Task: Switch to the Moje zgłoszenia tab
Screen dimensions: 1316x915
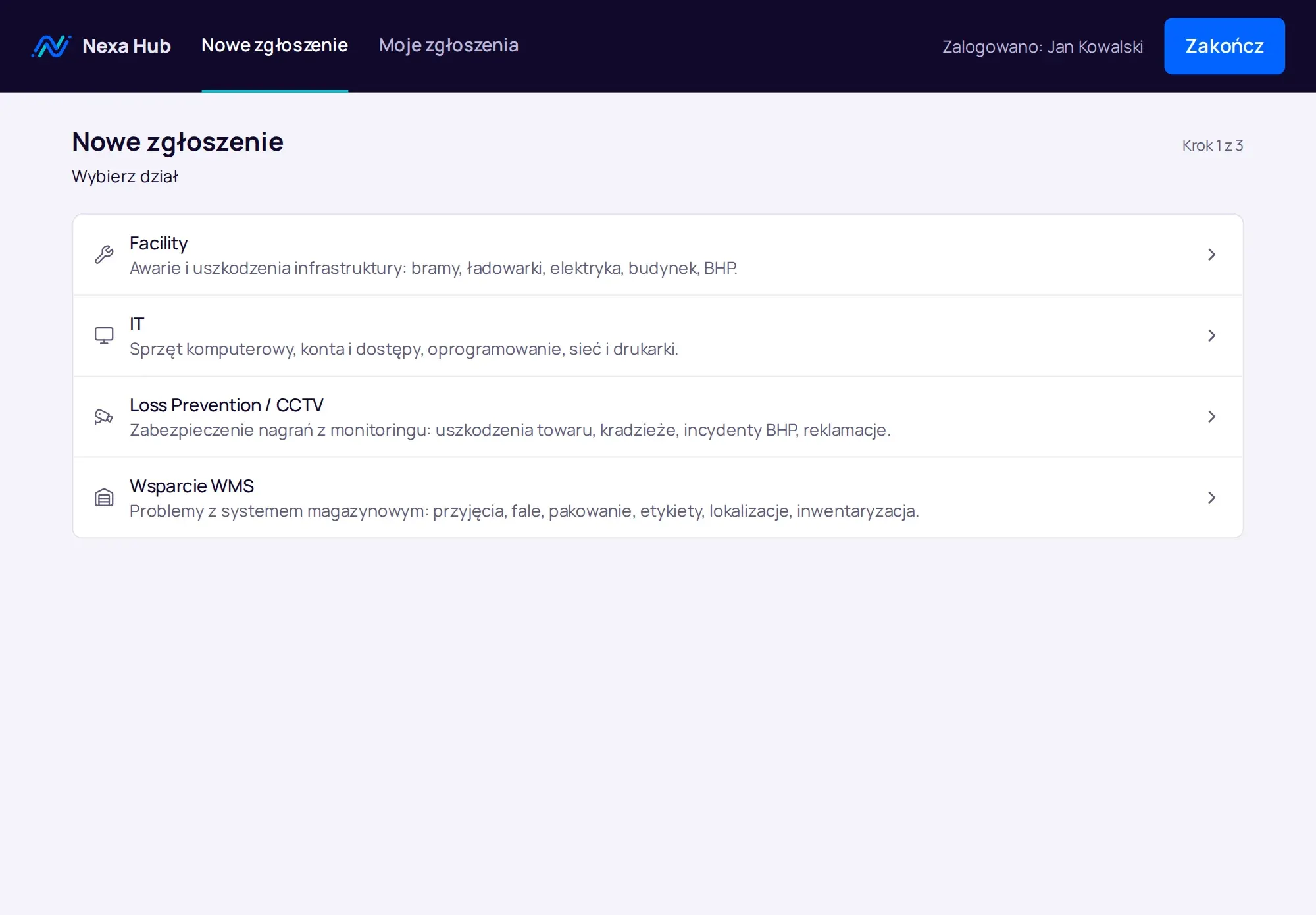Action: pyautogui.click(x=449, y=45)
